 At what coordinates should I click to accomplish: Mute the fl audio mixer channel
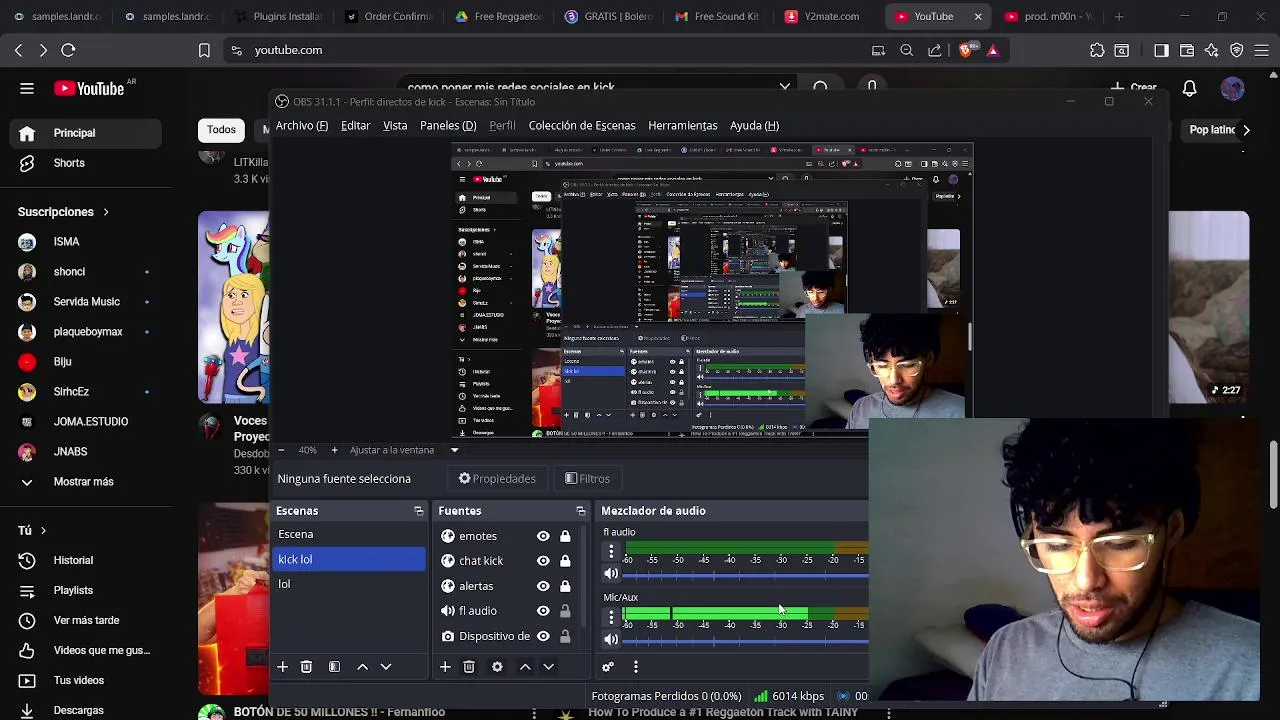coord(611,574)
